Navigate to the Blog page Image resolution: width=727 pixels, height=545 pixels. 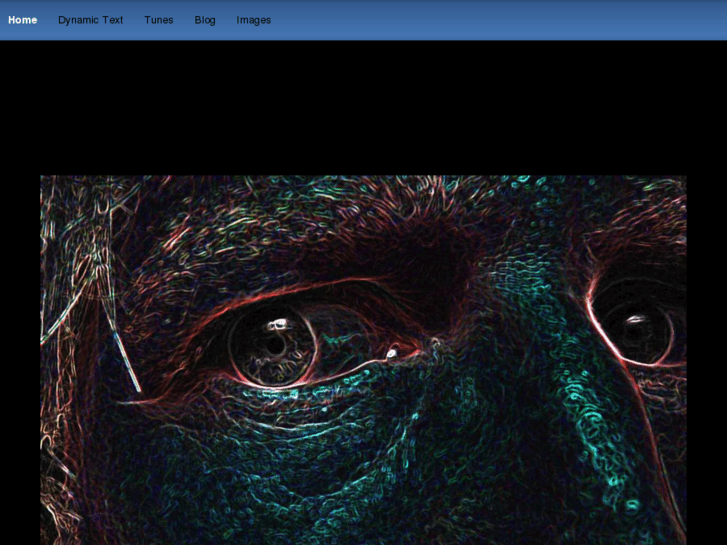tap(205, 20)
